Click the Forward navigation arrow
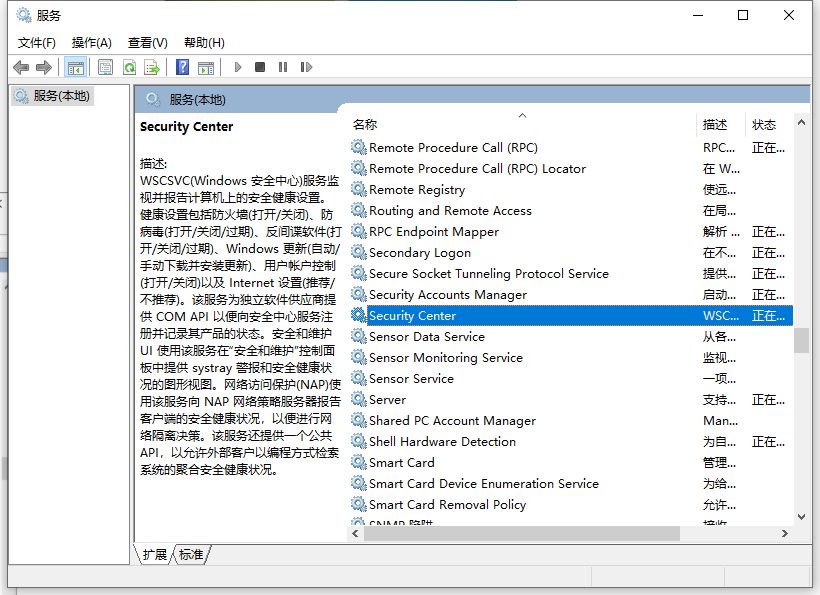 point(45,66)
